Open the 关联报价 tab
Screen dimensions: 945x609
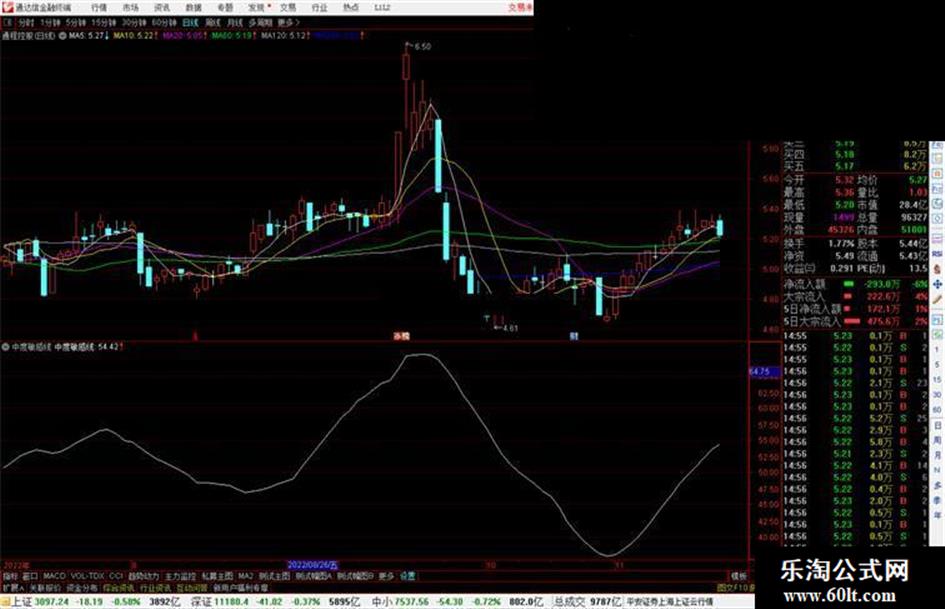tap(45, 587)
